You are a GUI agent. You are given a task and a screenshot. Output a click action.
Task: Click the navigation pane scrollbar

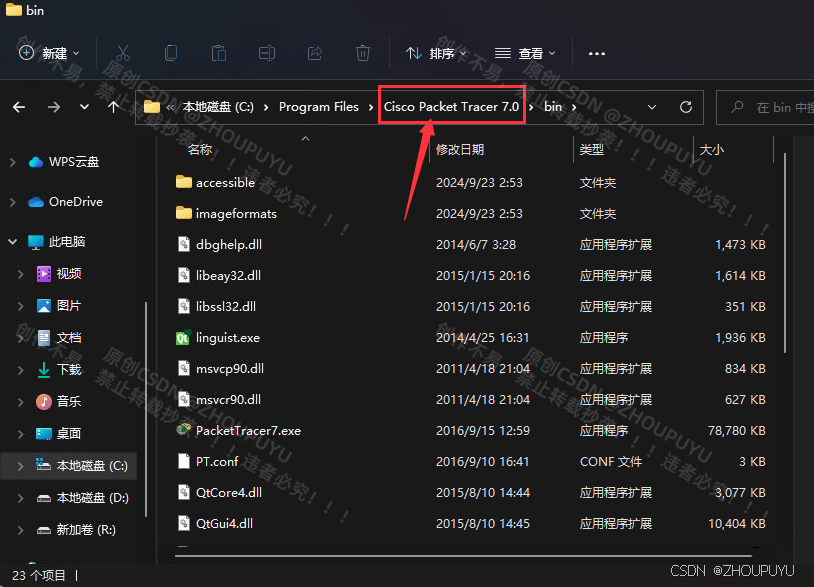coord(146,408)
